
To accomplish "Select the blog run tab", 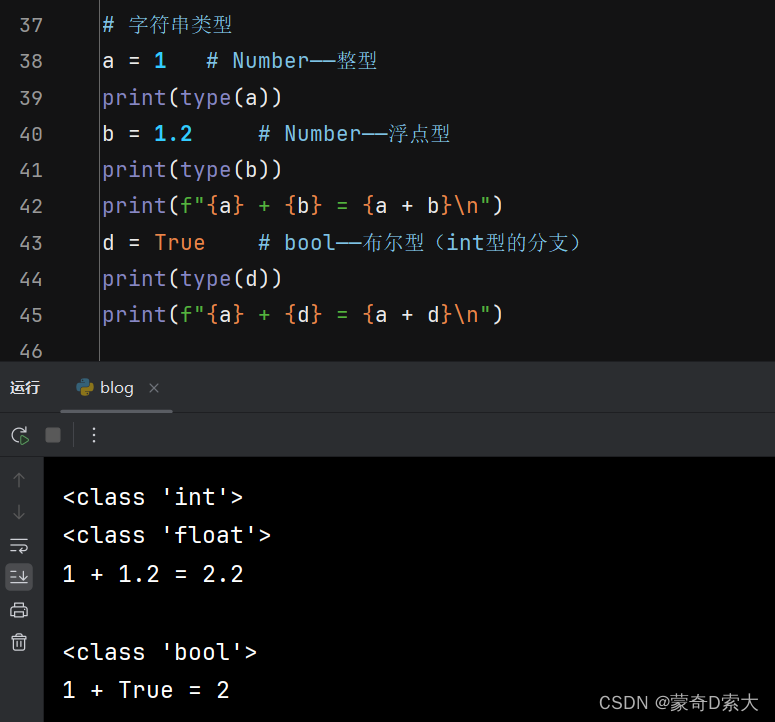I will click(x=116, y=388).
